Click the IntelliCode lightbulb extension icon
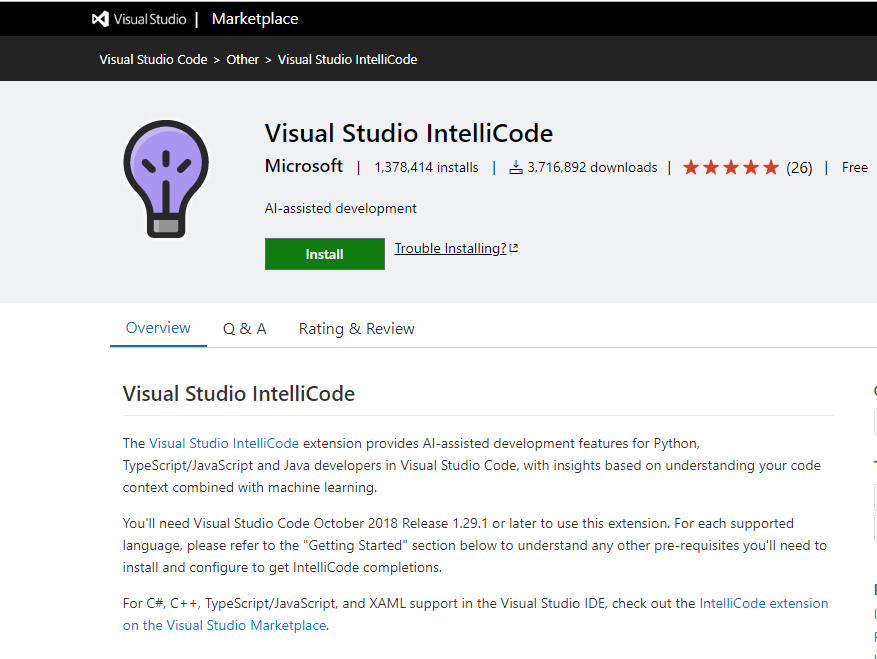Screen dimensions: 877x659 (166, 178)
